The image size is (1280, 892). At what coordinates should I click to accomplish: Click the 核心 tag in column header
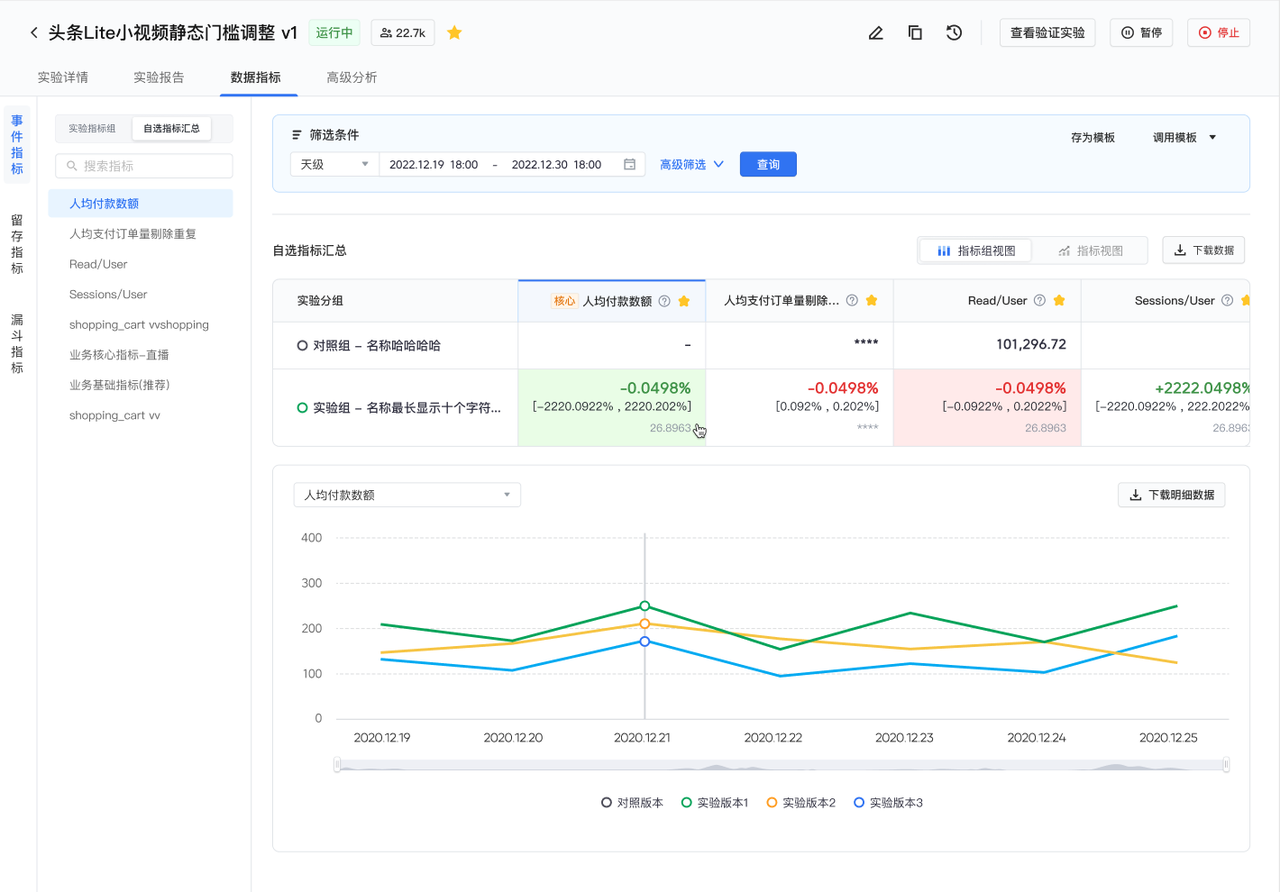click(x=564, y=301)
